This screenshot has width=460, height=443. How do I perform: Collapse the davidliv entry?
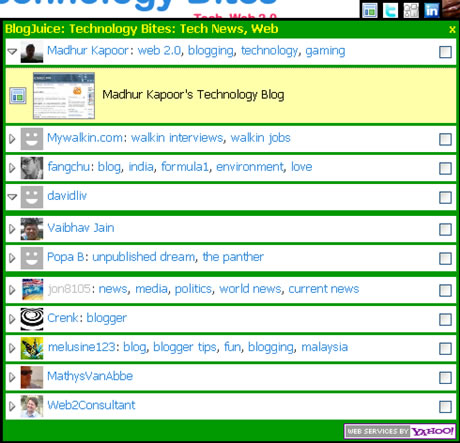(x=12, y=197)
